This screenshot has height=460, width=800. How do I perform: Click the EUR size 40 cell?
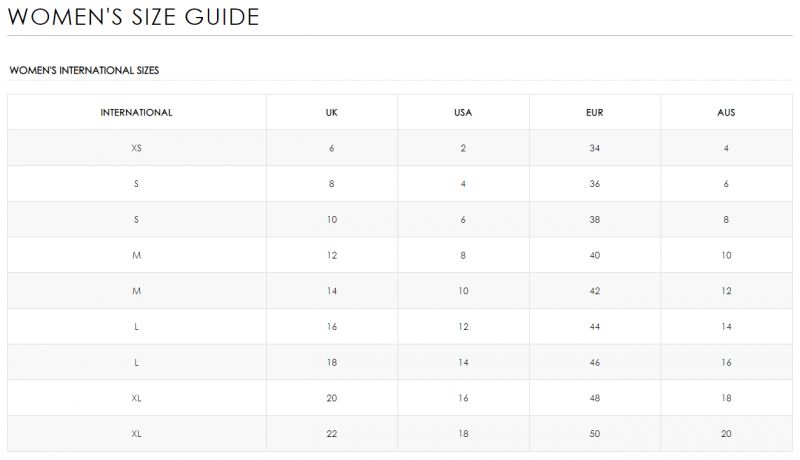(595, 255)
